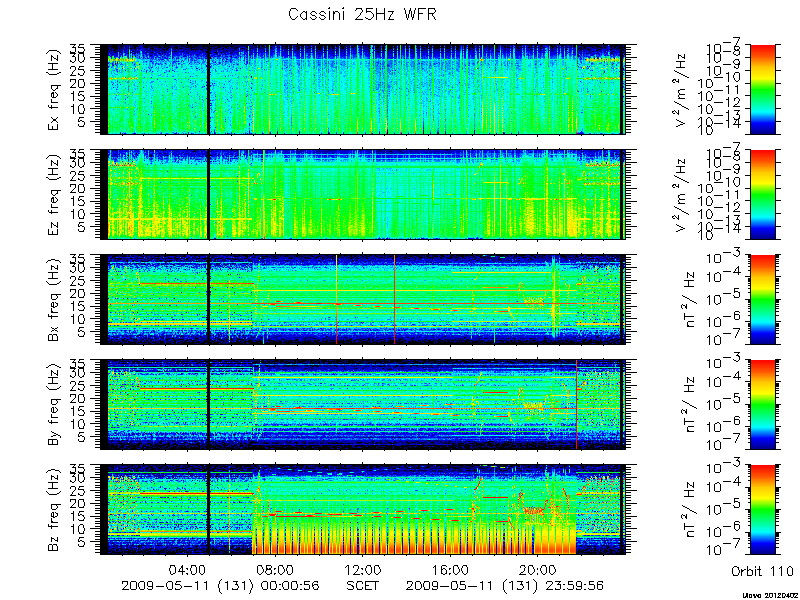This screenshot has height=600, width=800.
Task: Click the 04:00 time tick label
Action: pyautogui.click(x=188, y=569)
